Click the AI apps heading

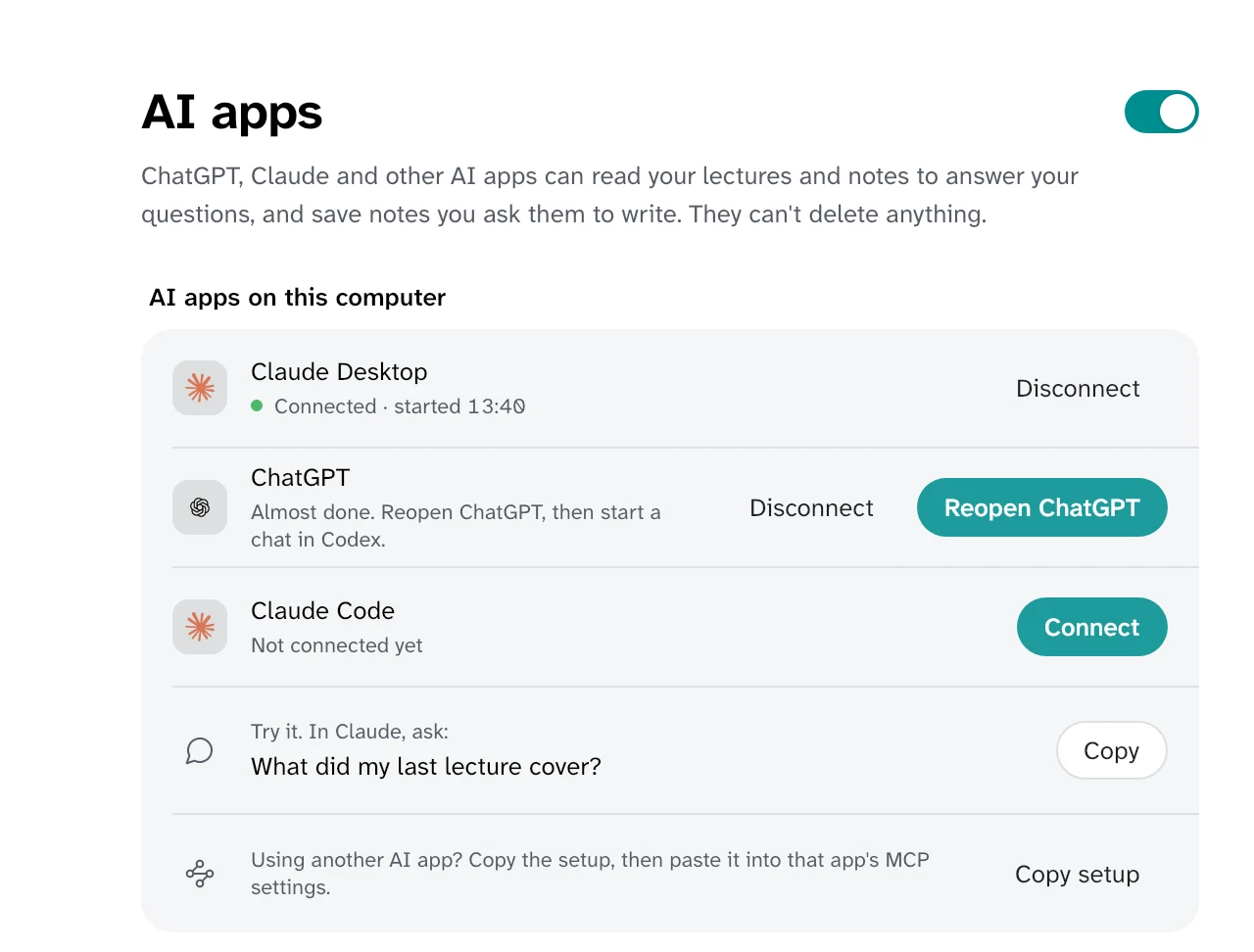(232, 113)
